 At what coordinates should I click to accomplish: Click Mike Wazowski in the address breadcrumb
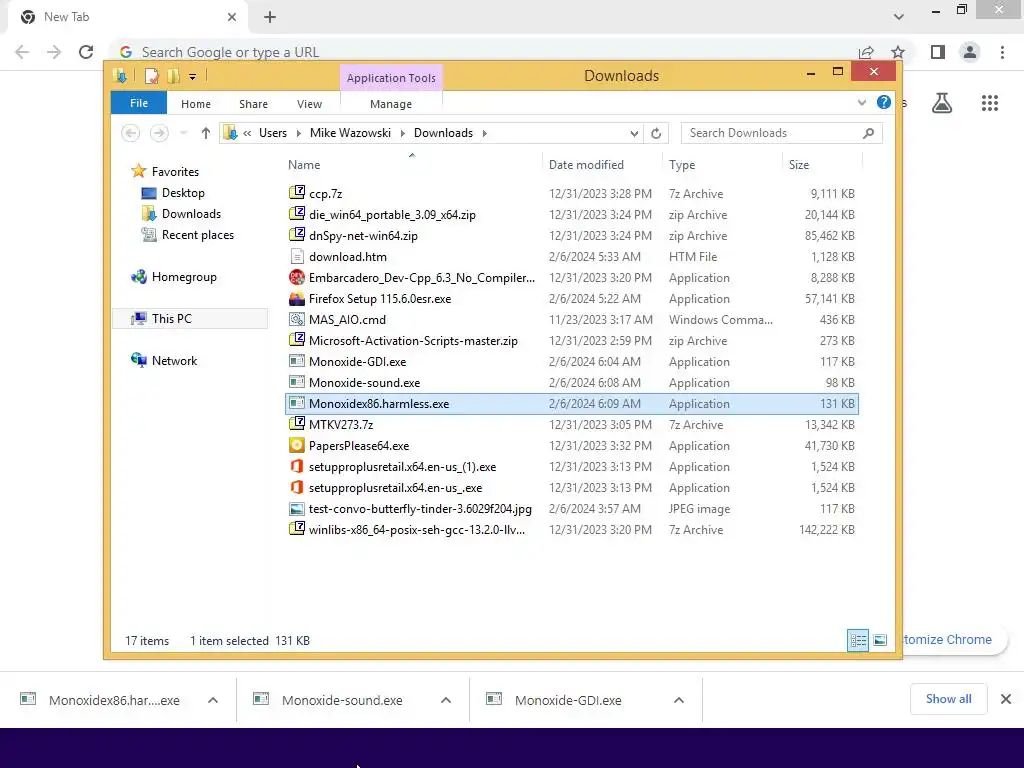(x=350, y=133)
